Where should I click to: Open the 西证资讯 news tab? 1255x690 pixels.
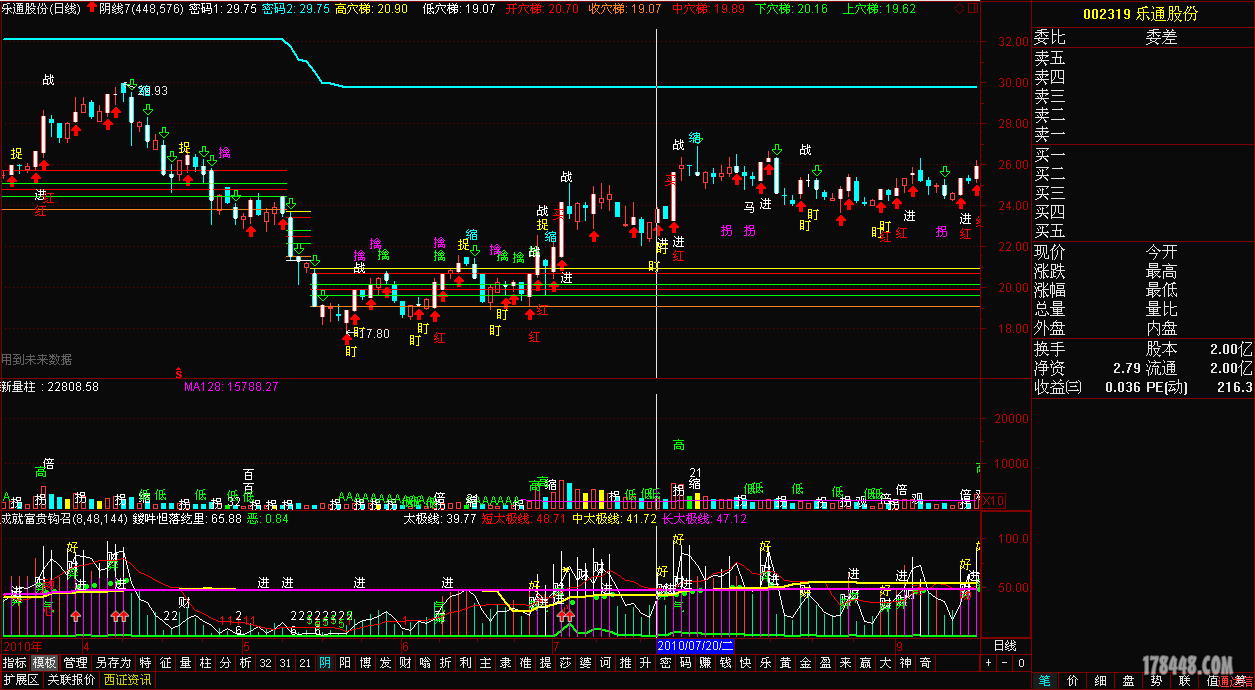[128, 680]
